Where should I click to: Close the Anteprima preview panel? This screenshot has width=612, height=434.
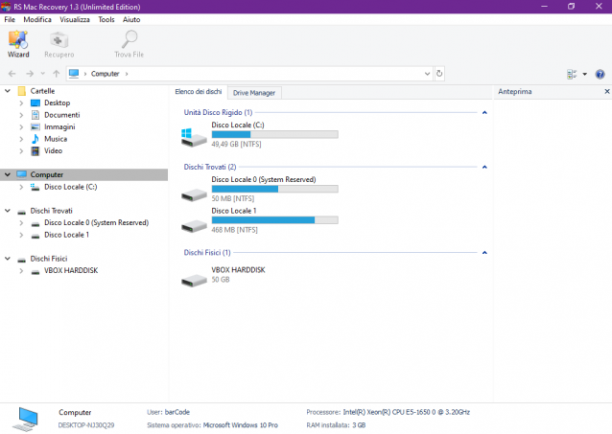607,91
